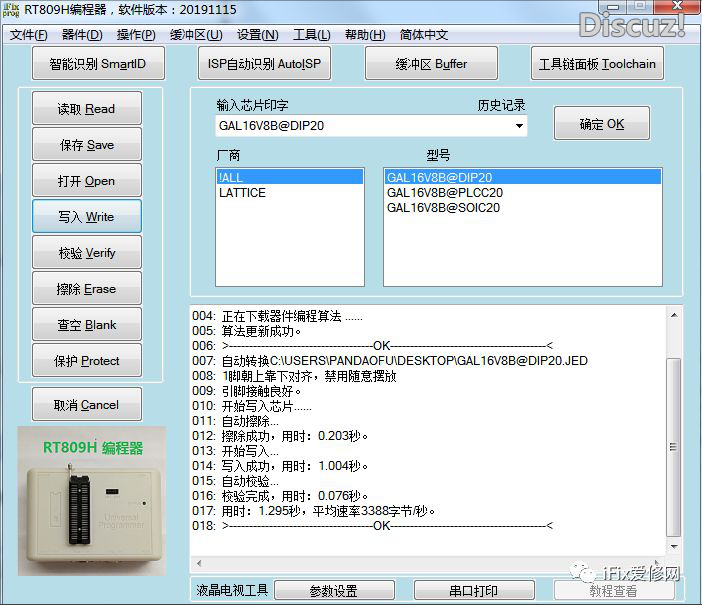Select !ALL in the 厂商 list
This screenshot has width=702, height=605.
coord(290,177)
